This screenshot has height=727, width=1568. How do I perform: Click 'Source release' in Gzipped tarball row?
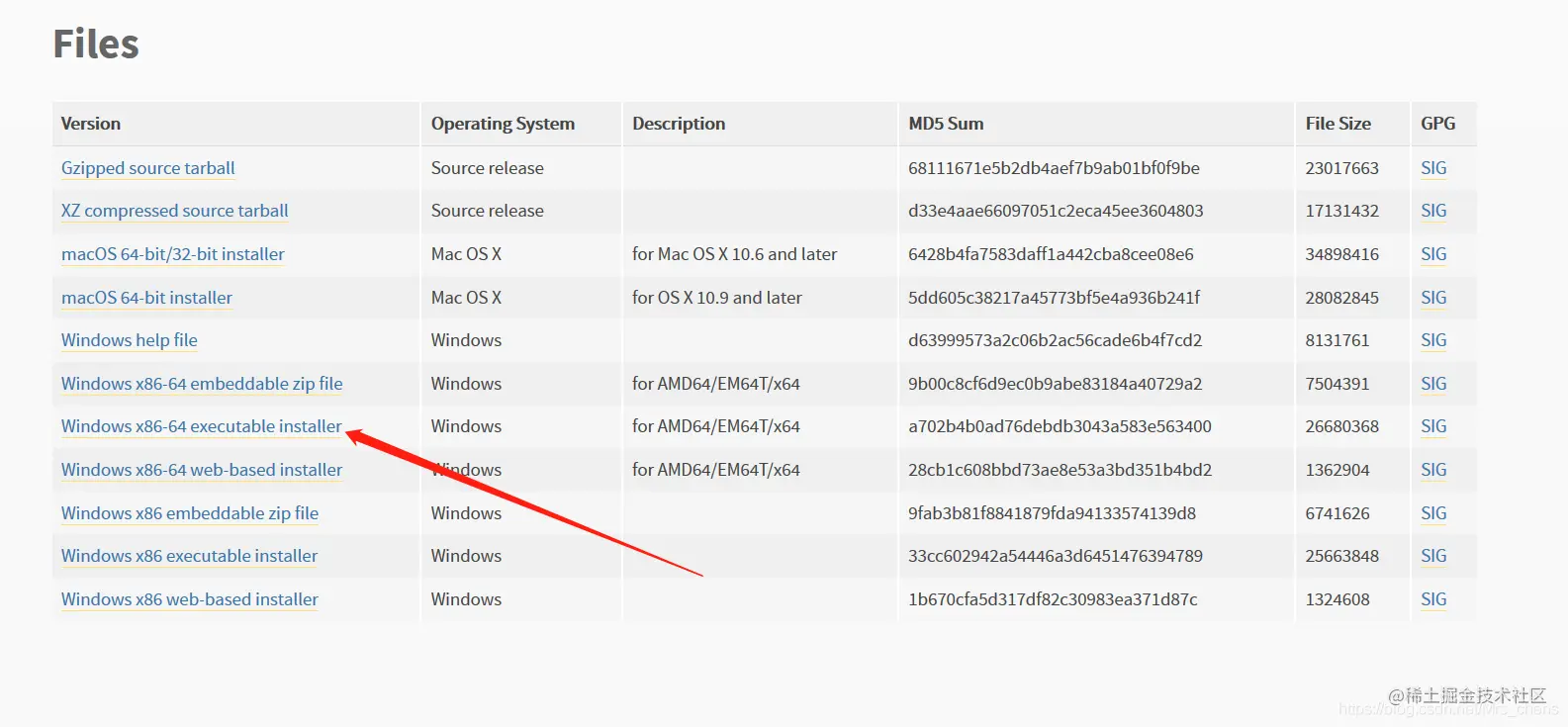pos(488,168)
